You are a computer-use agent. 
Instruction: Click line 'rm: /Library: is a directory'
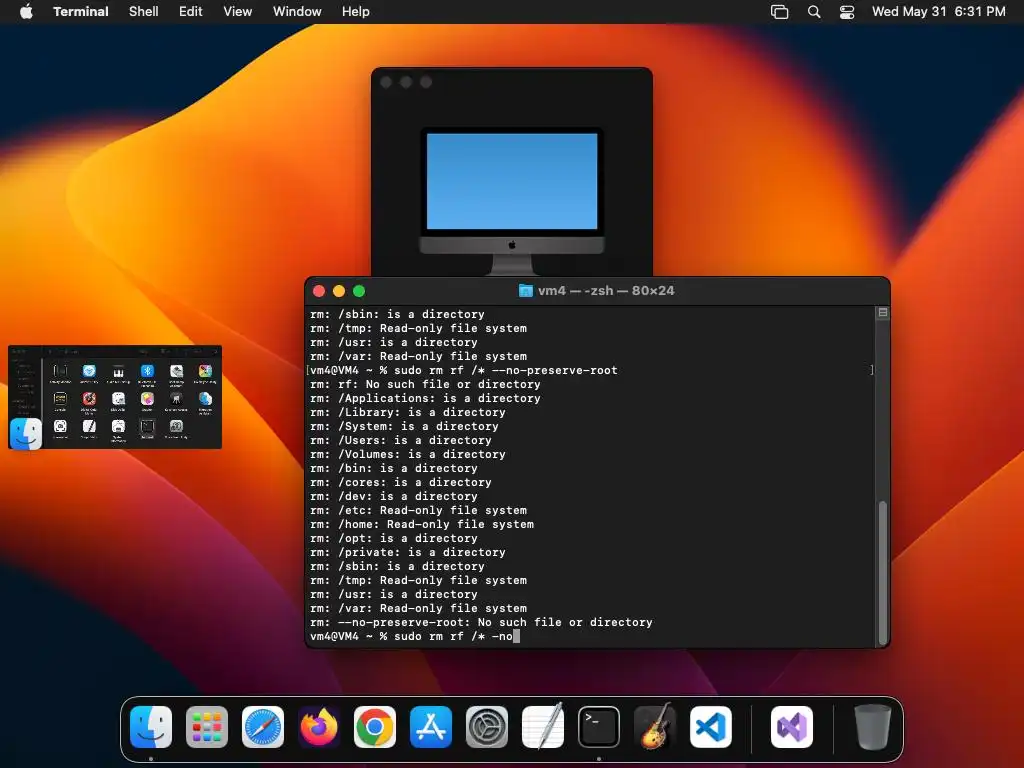click(408, 412)
